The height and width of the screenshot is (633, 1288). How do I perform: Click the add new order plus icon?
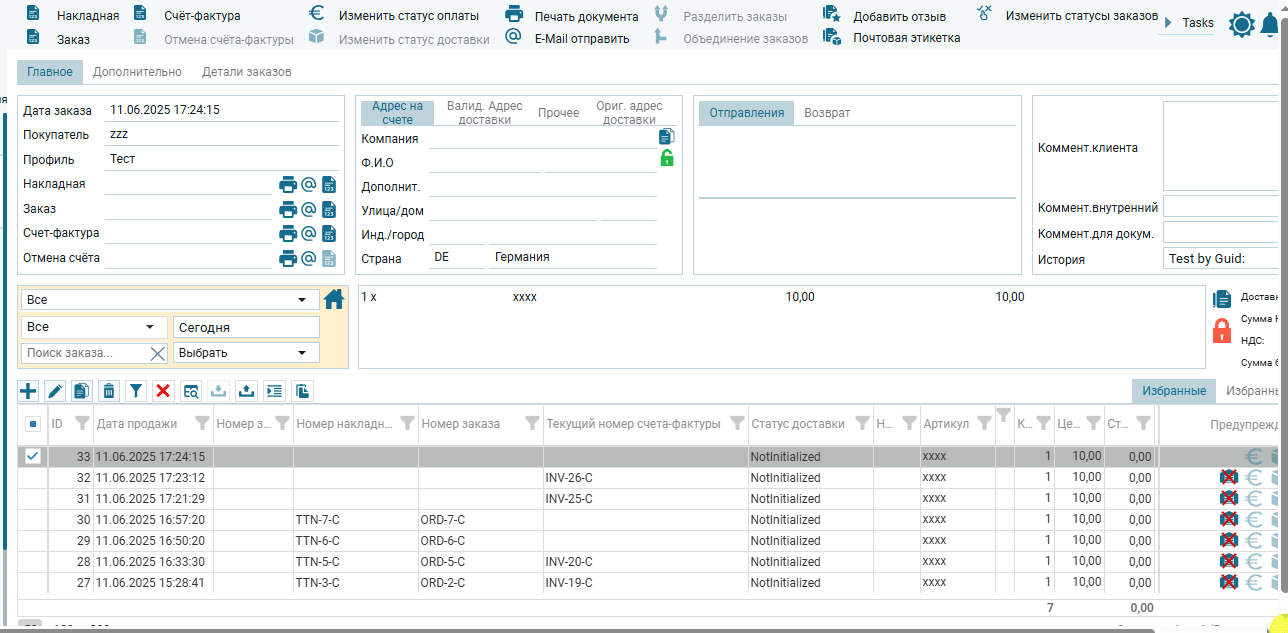(28, 391)
